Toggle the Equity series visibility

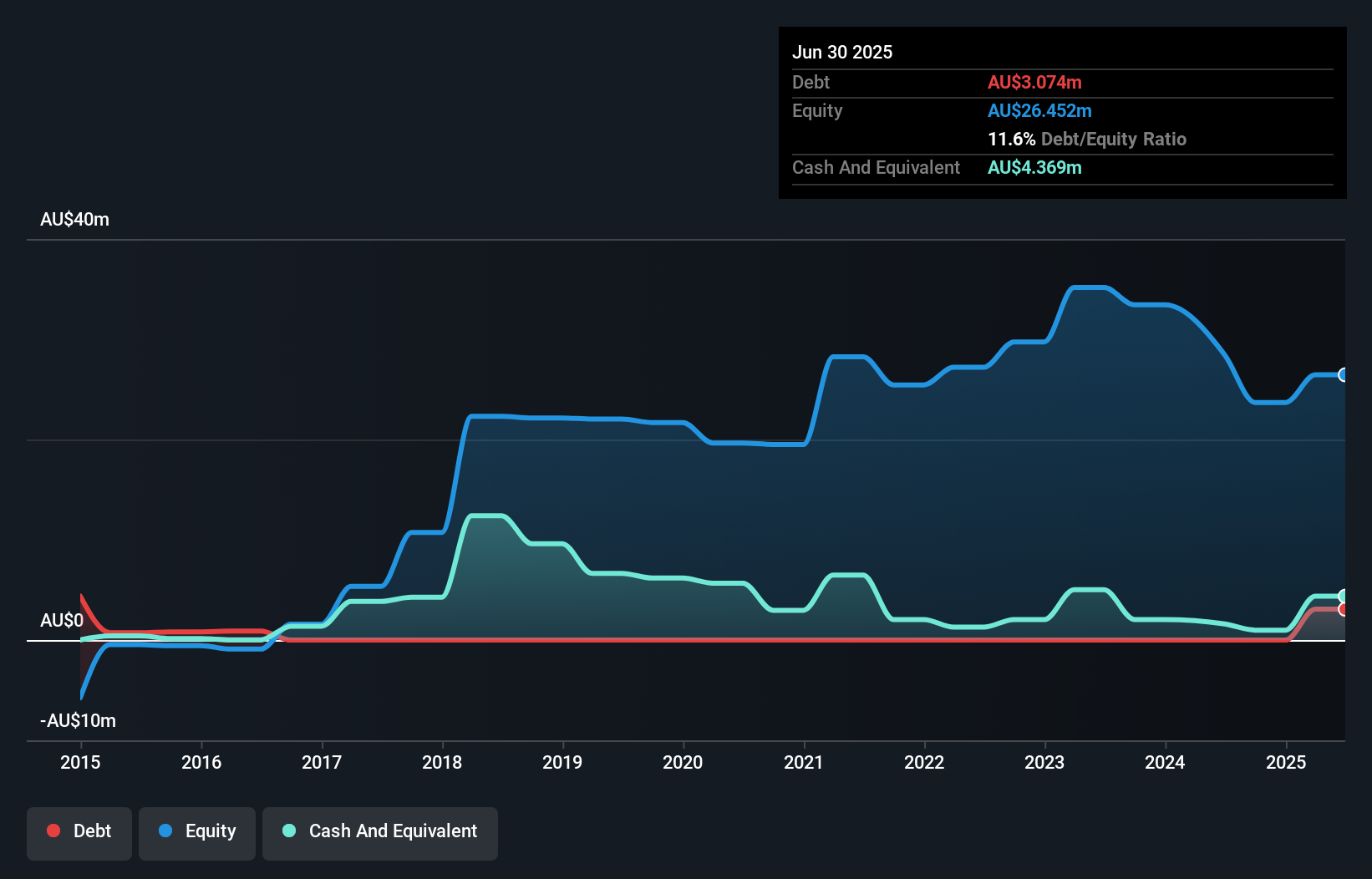tap(196, 833)
